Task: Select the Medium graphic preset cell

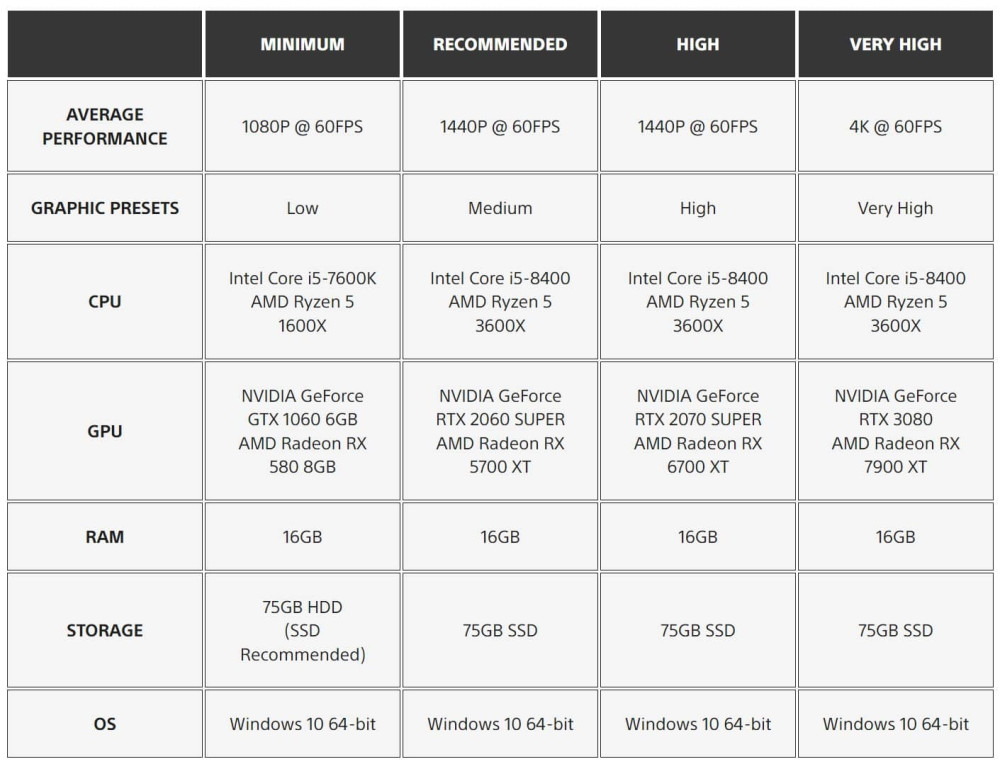Action: click(x=500, y=208)
